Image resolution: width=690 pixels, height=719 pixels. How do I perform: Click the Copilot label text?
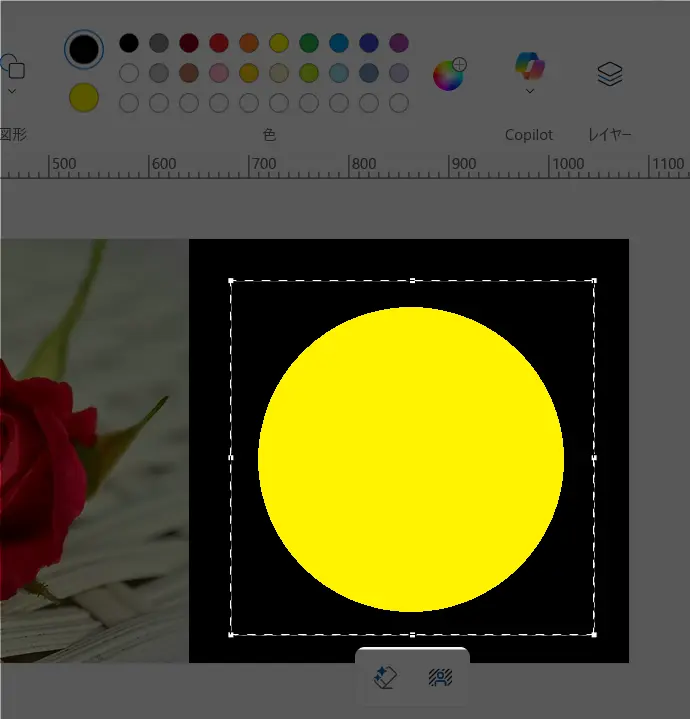(x=529, y=135)
